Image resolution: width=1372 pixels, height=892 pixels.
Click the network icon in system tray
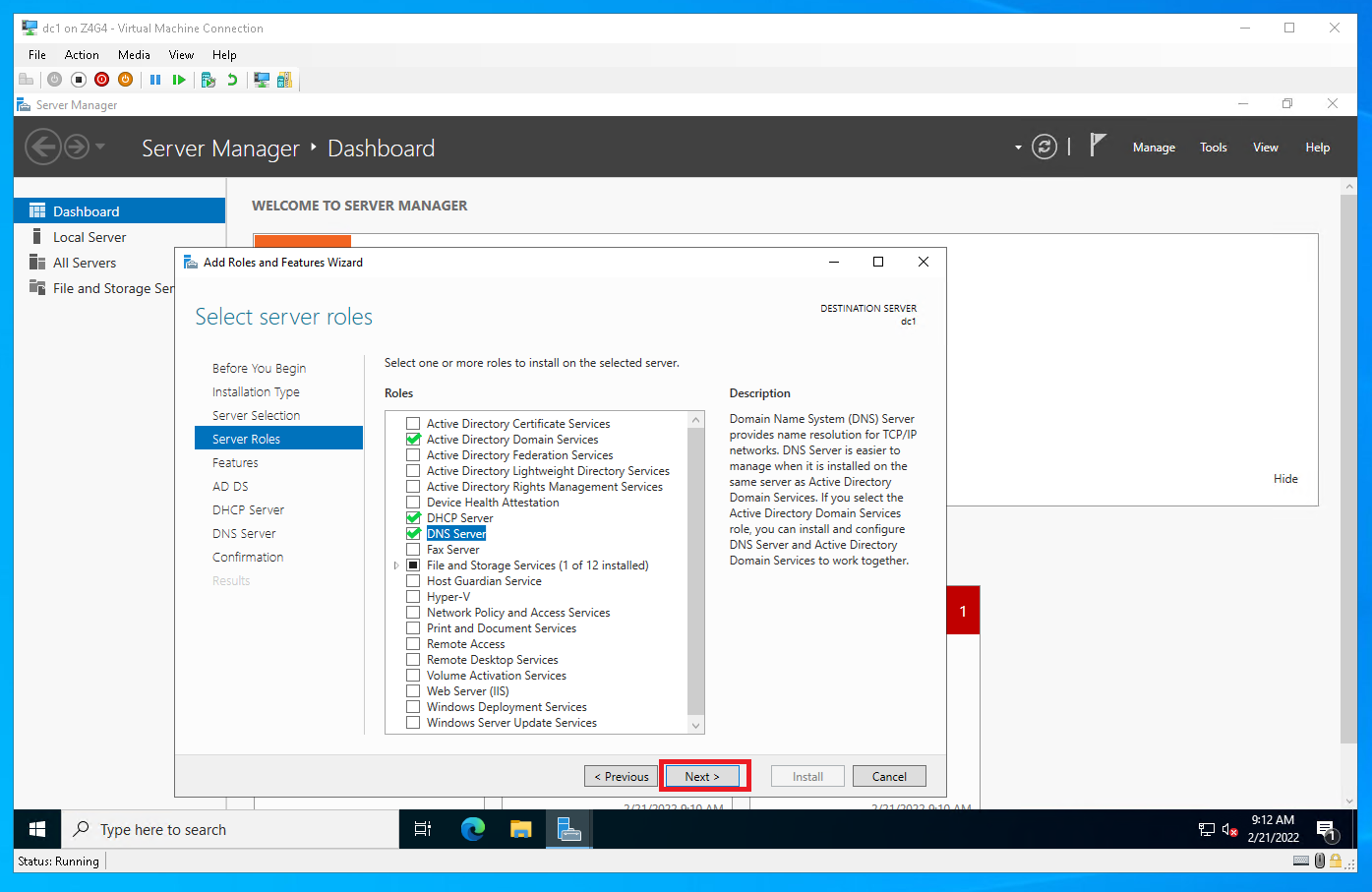coord(1207,830)
